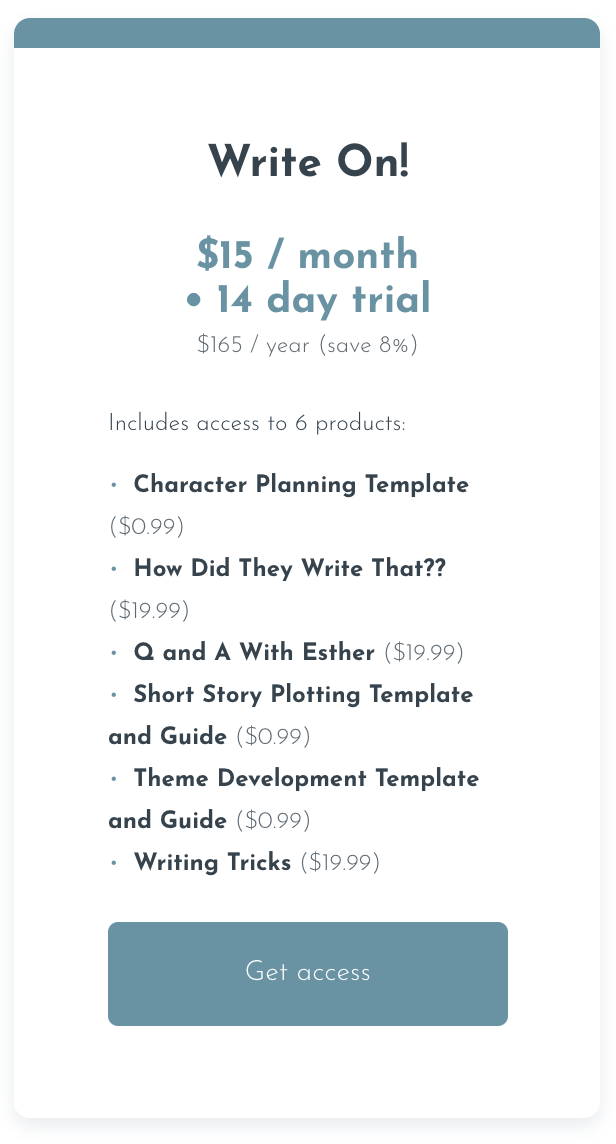The height and width of the screenshot is (1144, 616).
Task: Click the $165 / year savings text
Action: [307, 344]
